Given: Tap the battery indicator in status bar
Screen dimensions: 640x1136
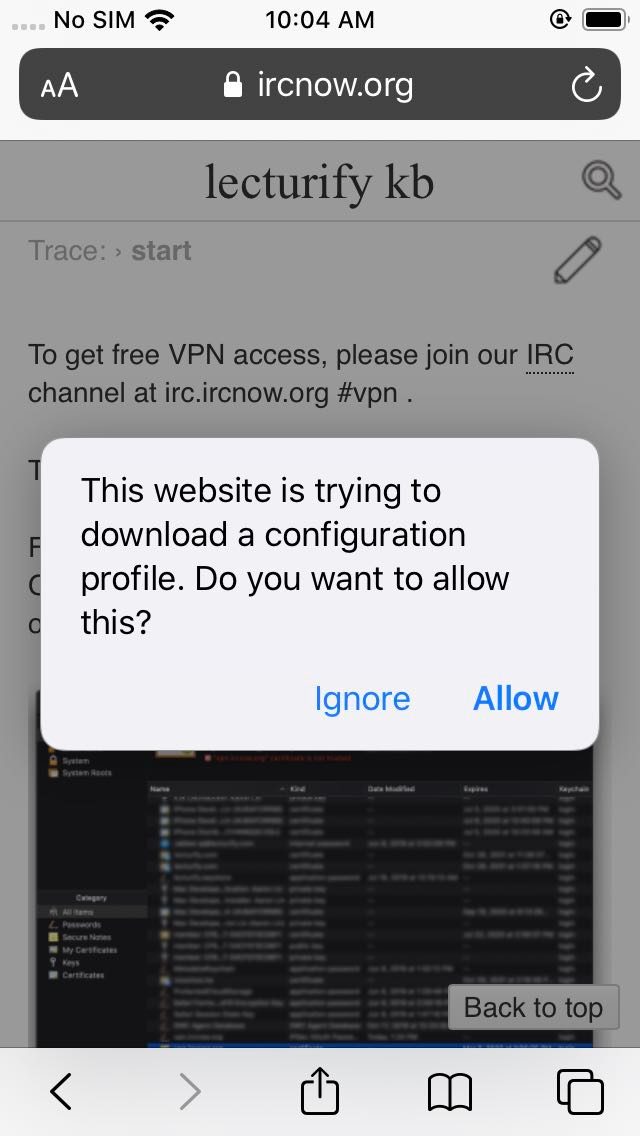Looking at the screenshot, I should (606, 20).
